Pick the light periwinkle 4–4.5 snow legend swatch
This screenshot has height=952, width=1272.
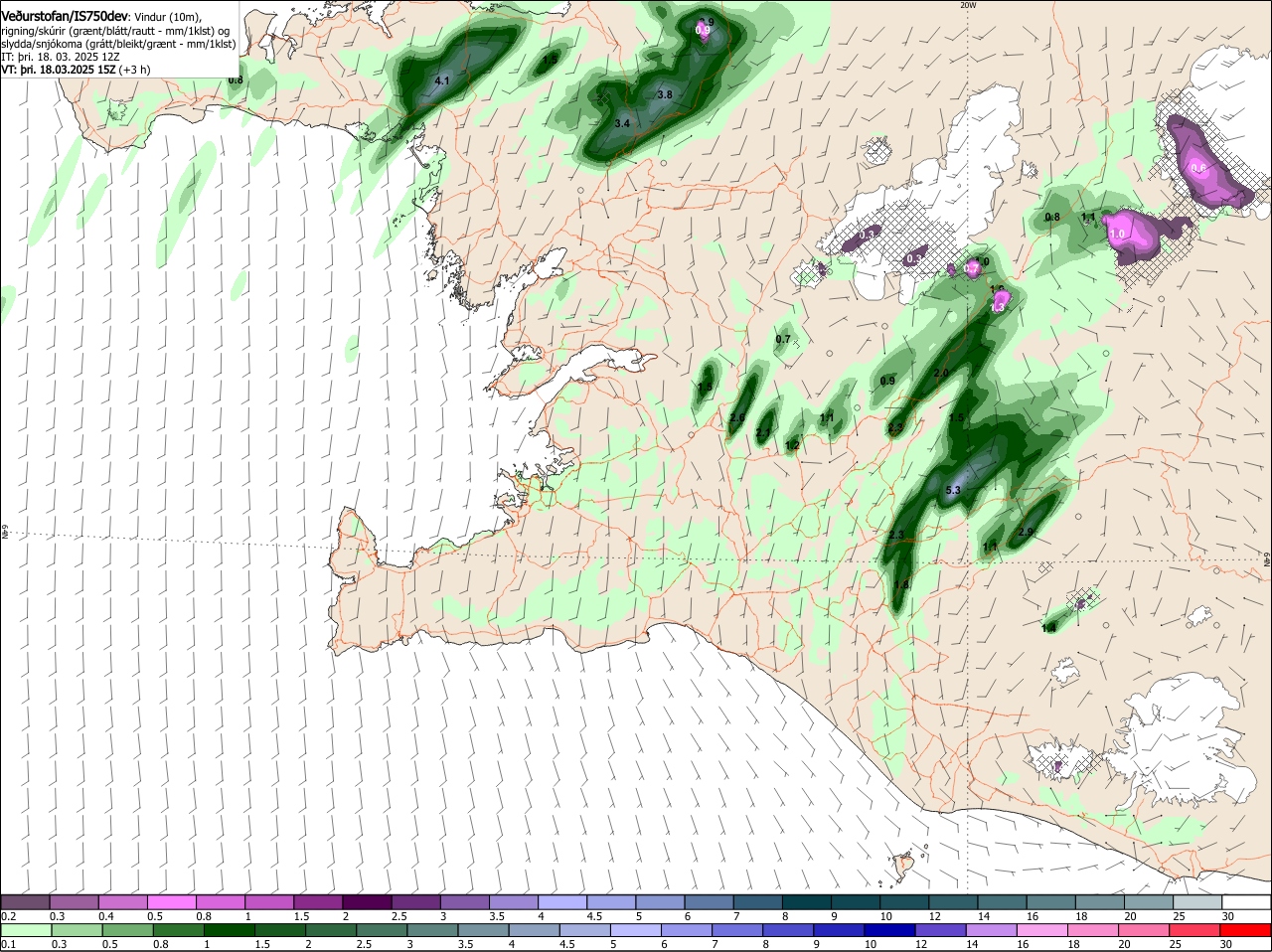[561, 902]
